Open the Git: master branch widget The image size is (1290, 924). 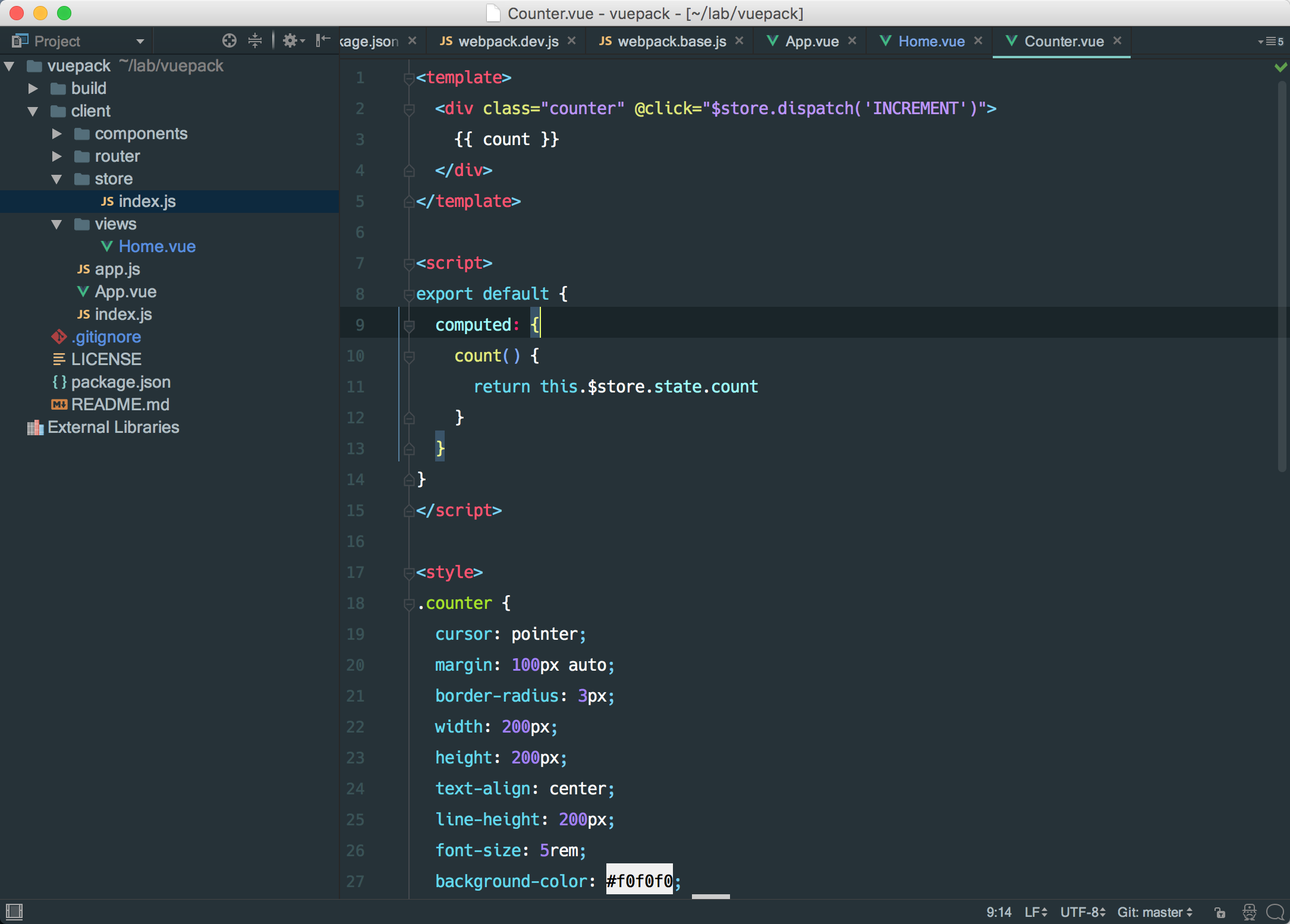pyautogui.click(x=1154, y=912)
